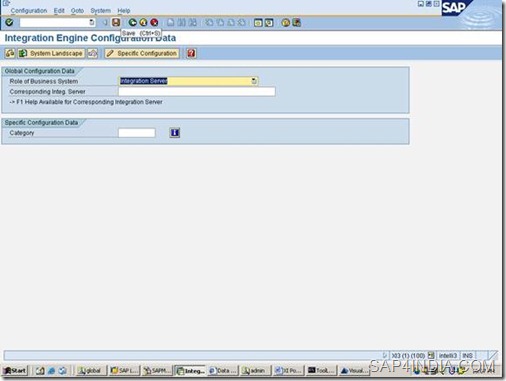
Task: Switch to the Visual... taskbar window
Action: pos(354,370)
